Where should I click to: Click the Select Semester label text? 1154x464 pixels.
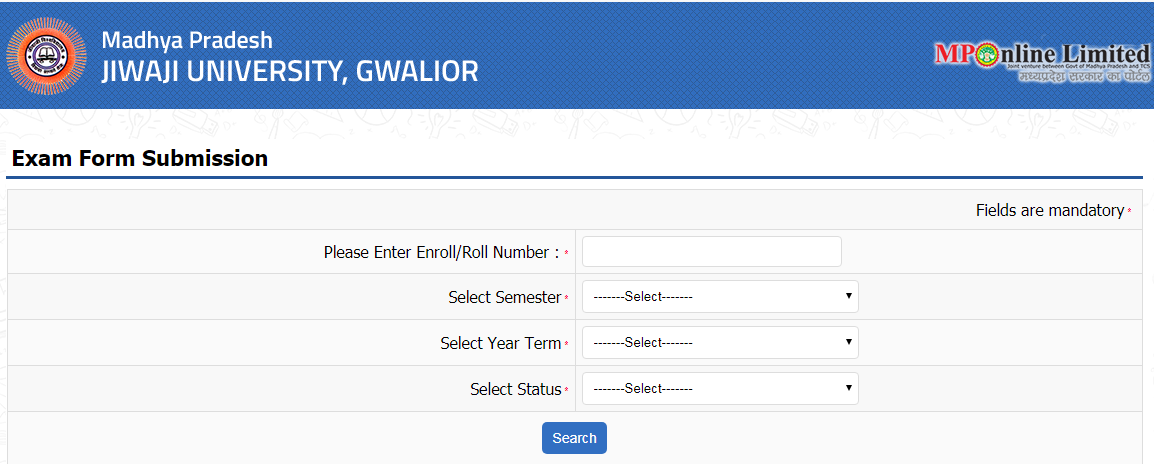pyautogui.click(x=504, y=298)
